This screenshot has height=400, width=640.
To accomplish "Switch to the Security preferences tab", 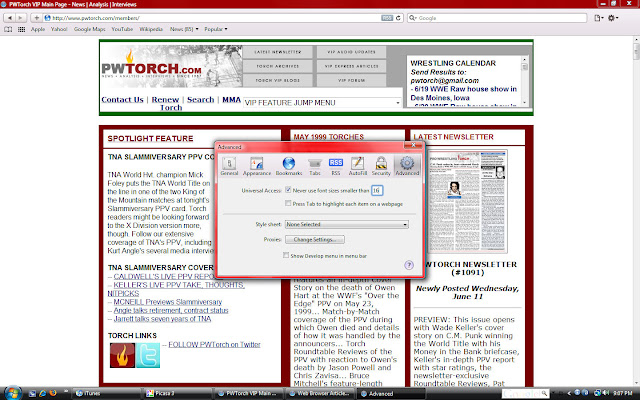I will (x=381, y=166).
